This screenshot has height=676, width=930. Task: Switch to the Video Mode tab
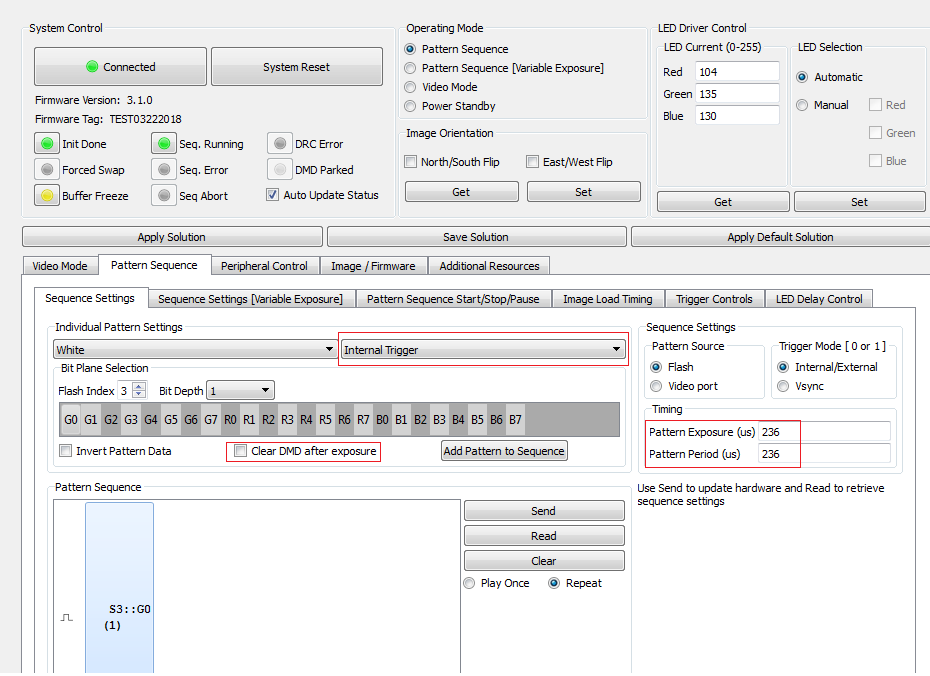coord(60,266)
